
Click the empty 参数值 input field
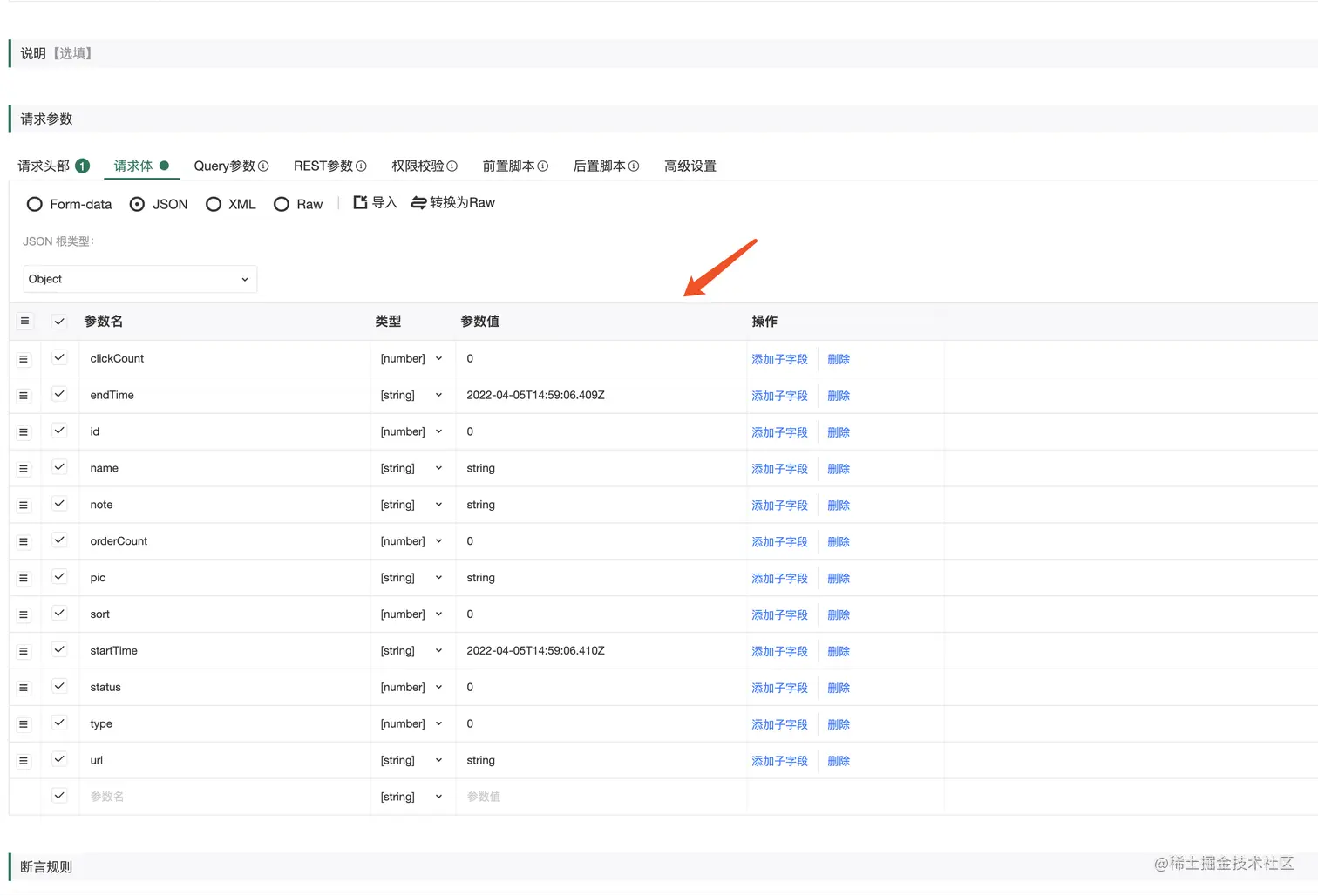(601, 797)
